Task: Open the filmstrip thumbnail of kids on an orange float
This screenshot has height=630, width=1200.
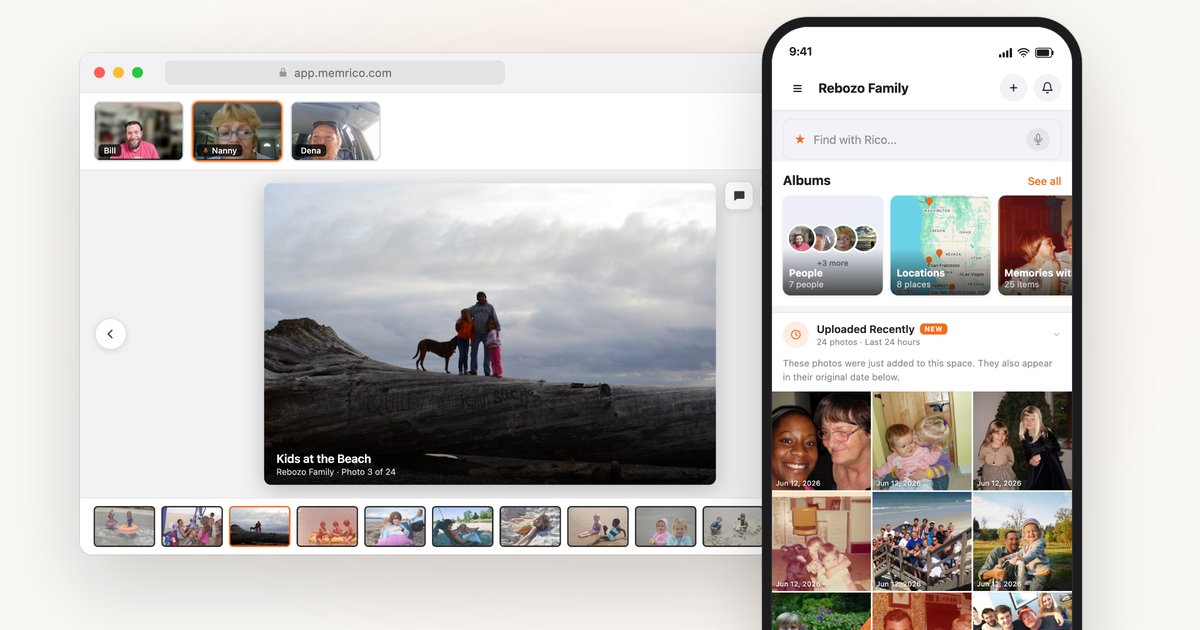Action: click(125, 526)
